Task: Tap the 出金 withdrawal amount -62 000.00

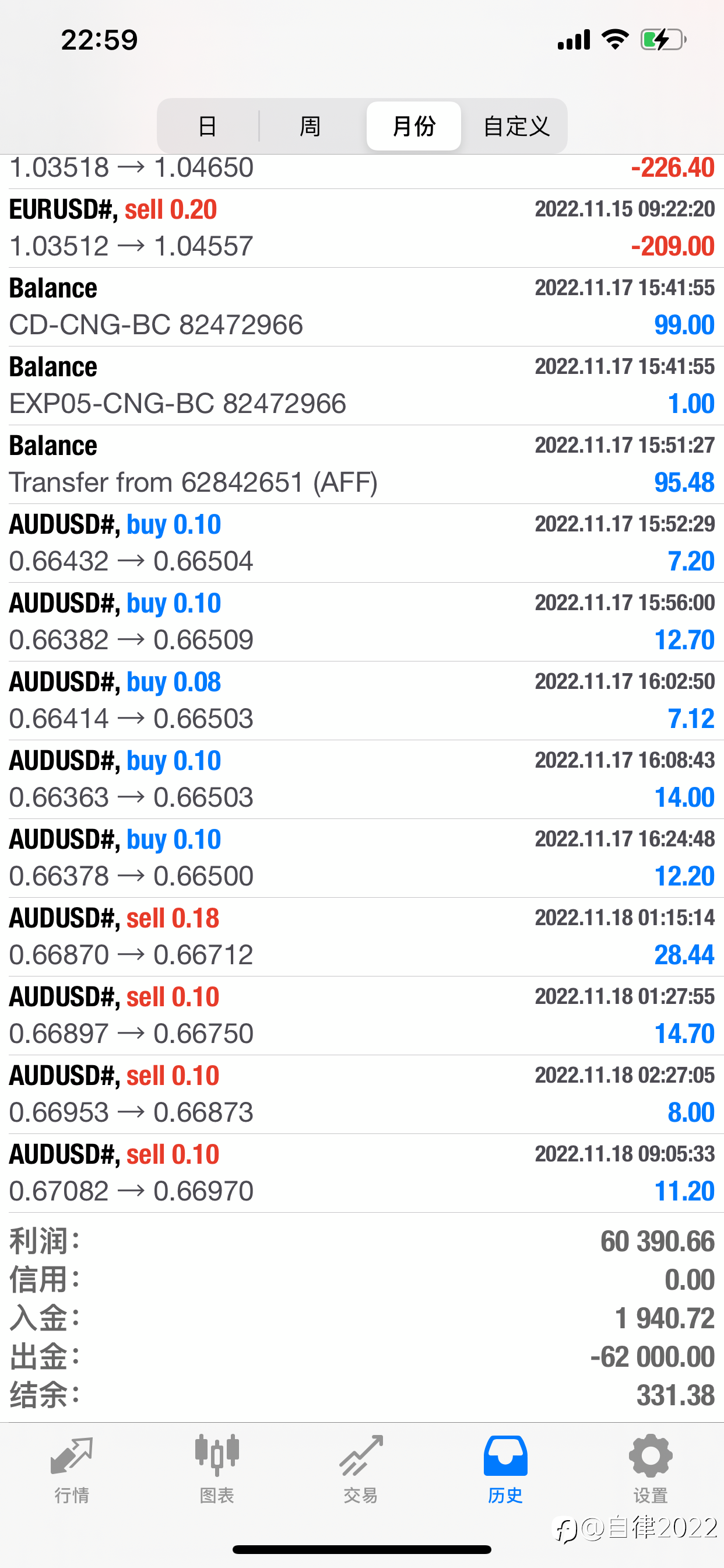Action: click(x=652, y=1357)
